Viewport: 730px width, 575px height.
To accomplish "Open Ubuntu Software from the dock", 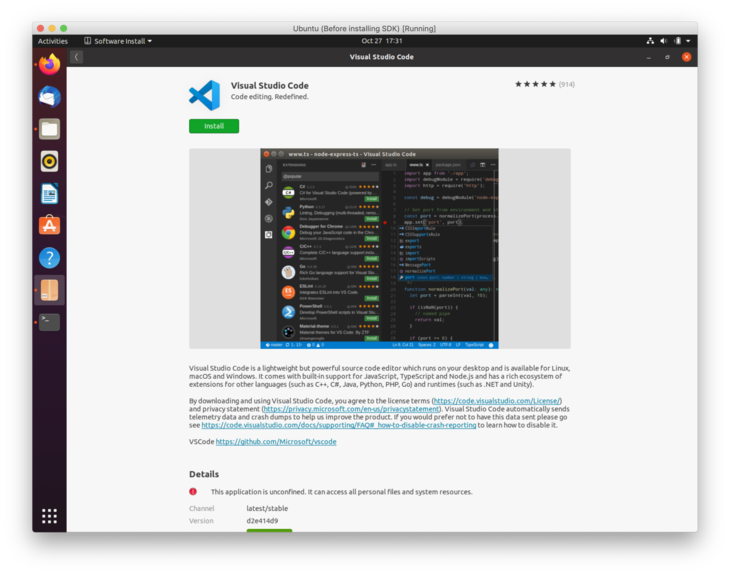I will [x=49, y=225].
